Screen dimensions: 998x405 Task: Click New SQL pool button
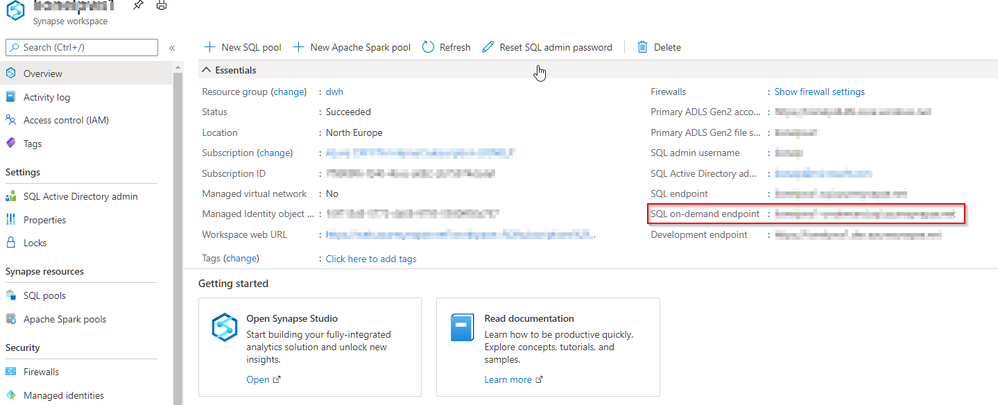click(242, 47)
